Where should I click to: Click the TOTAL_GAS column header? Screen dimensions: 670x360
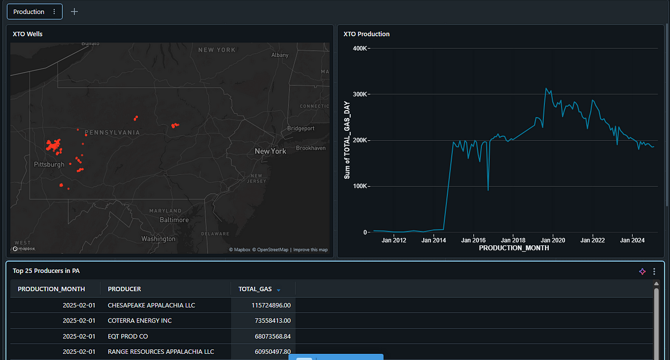[x=255, y=289]
